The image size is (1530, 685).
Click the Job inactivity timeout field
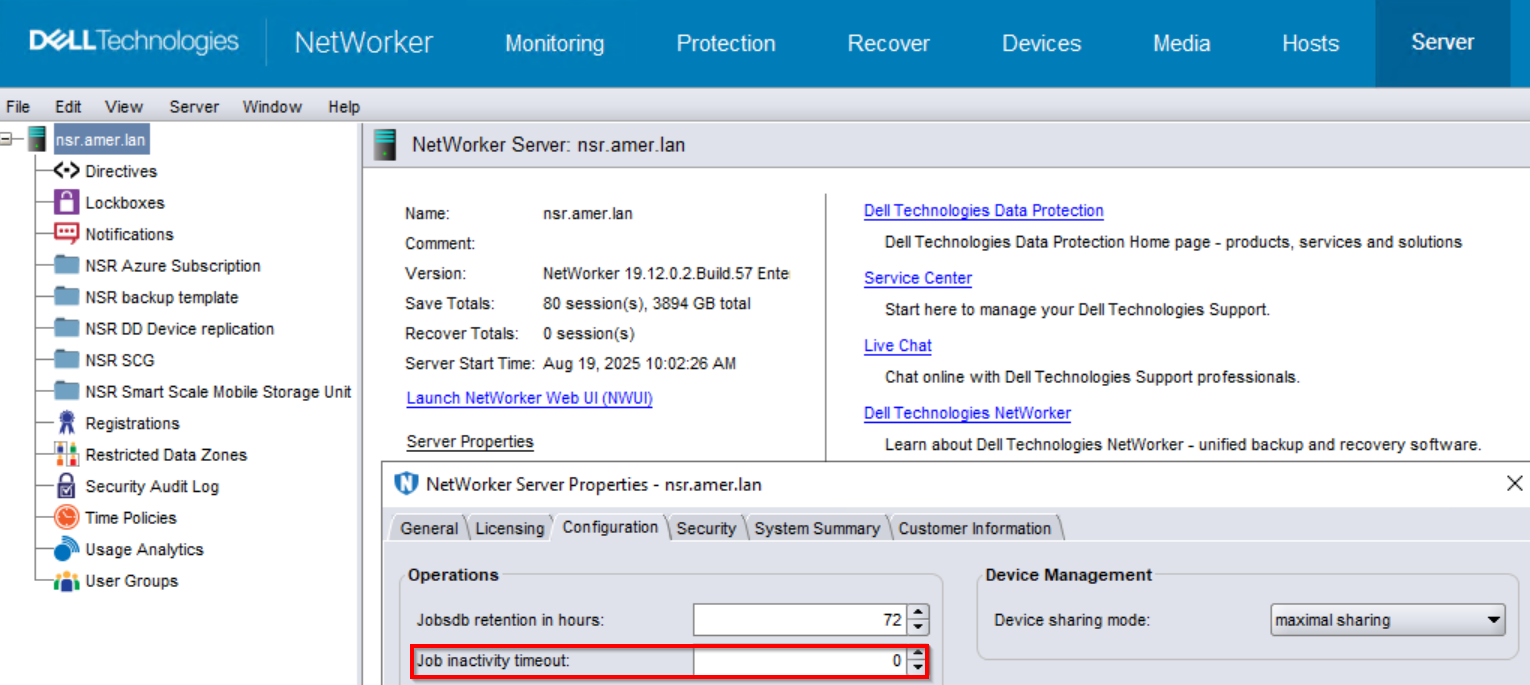tap(800, 661)
